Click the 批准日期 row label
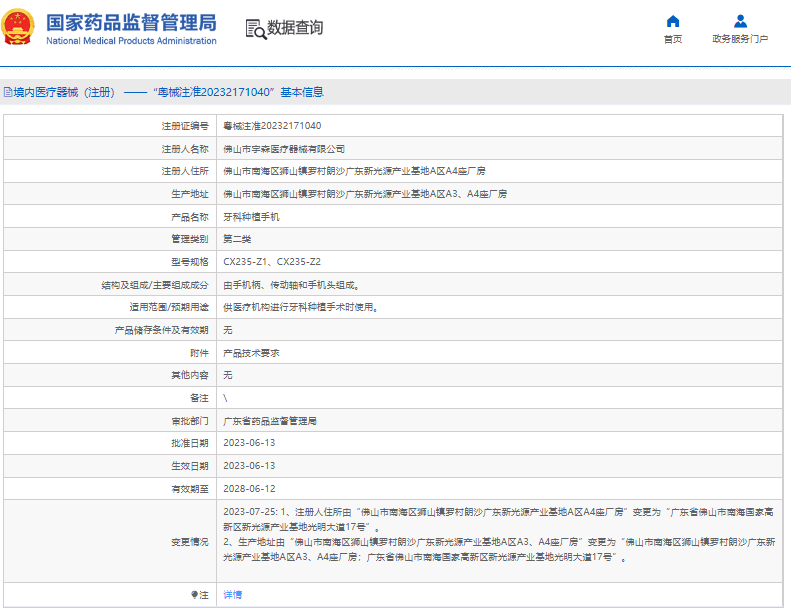Screen dimensions: 791x615 pyautogui.click(x=190, y=443)
